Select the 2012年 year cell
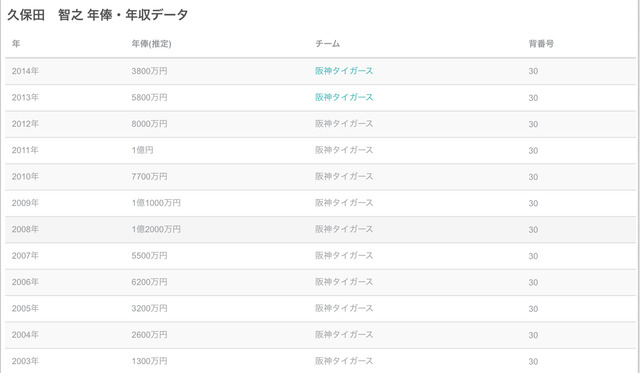The height and width of the screenshot is (373, 640). [25, 124]
